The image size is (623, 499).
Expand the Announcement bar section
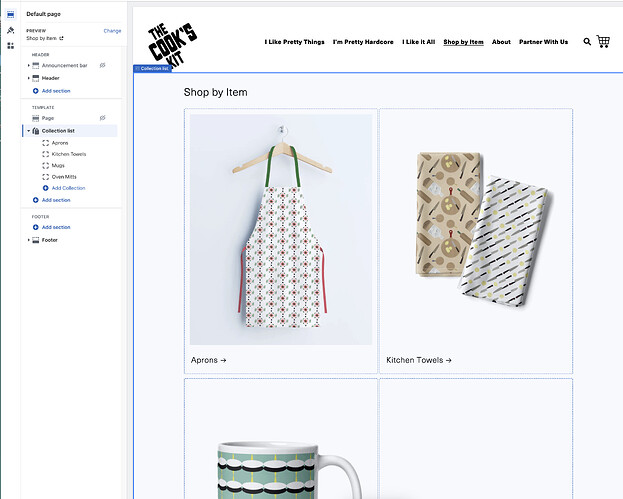tap(29, 66)
